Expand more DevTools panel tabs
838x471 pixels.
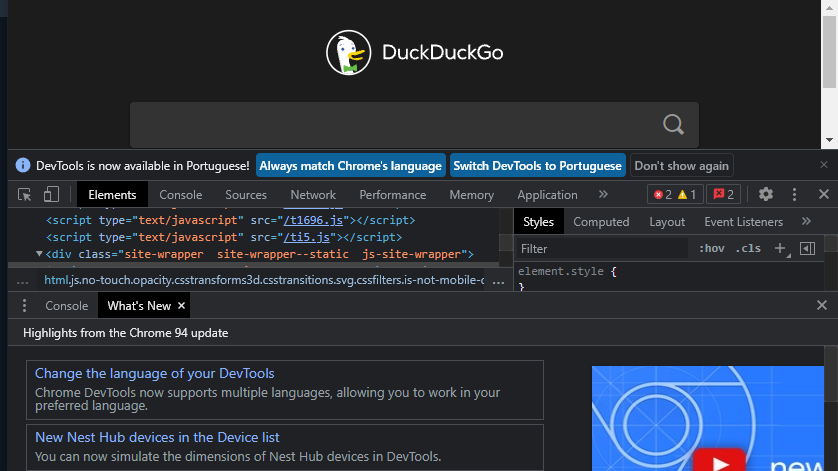[603, 194]
